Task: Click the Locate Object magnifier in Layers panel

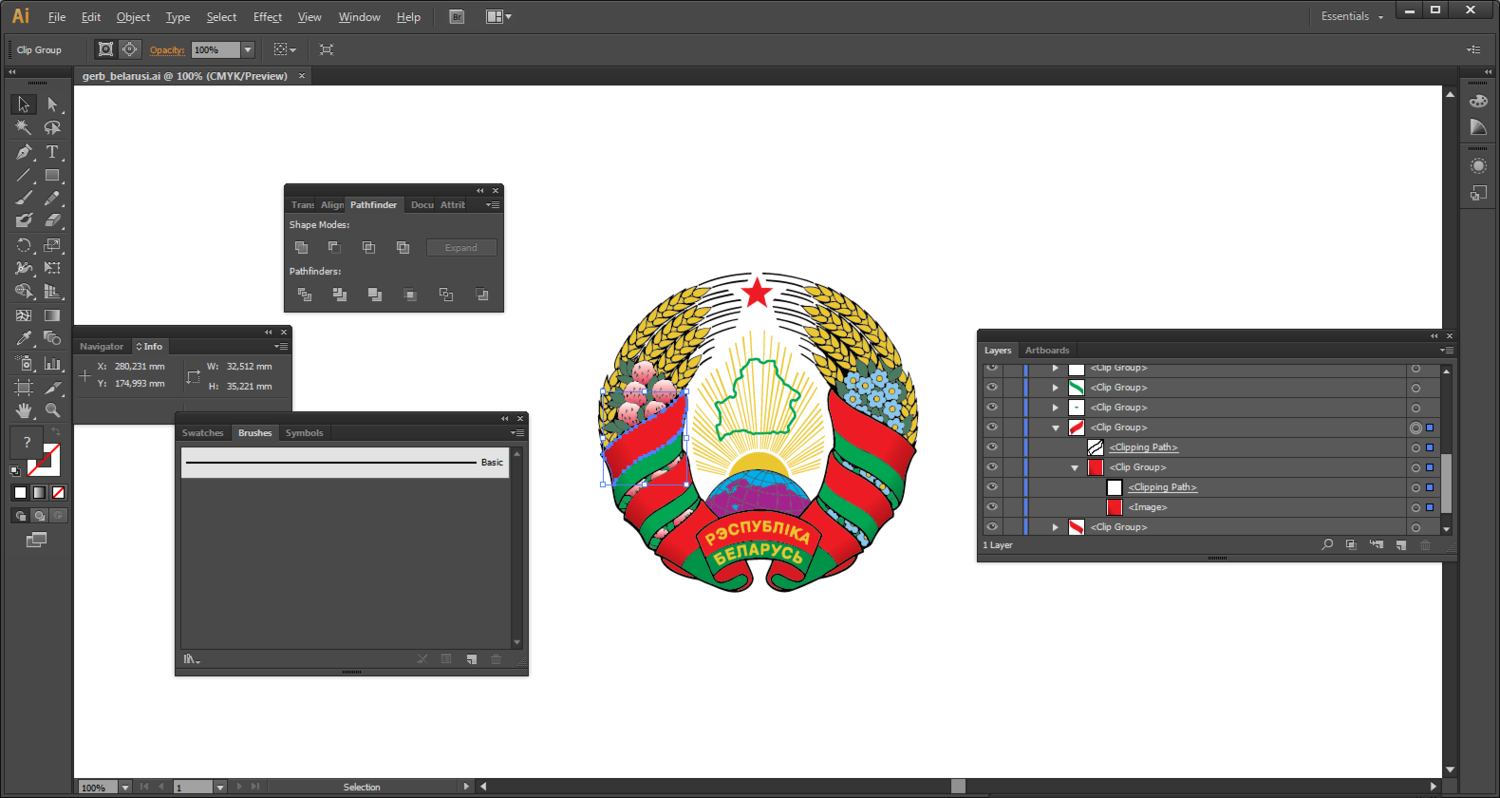Action: 1327,545
